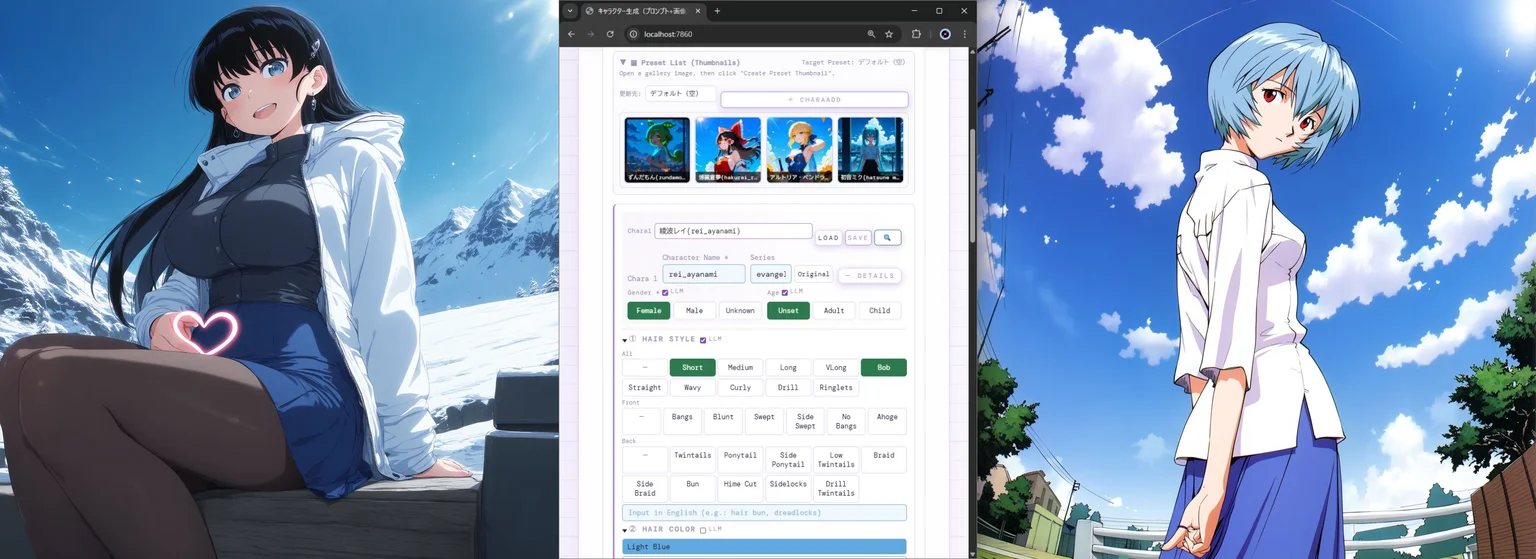
Task: Select the アルトリア・ペンドラゴン preset thumbnail
Action: [x=799, y=150]
